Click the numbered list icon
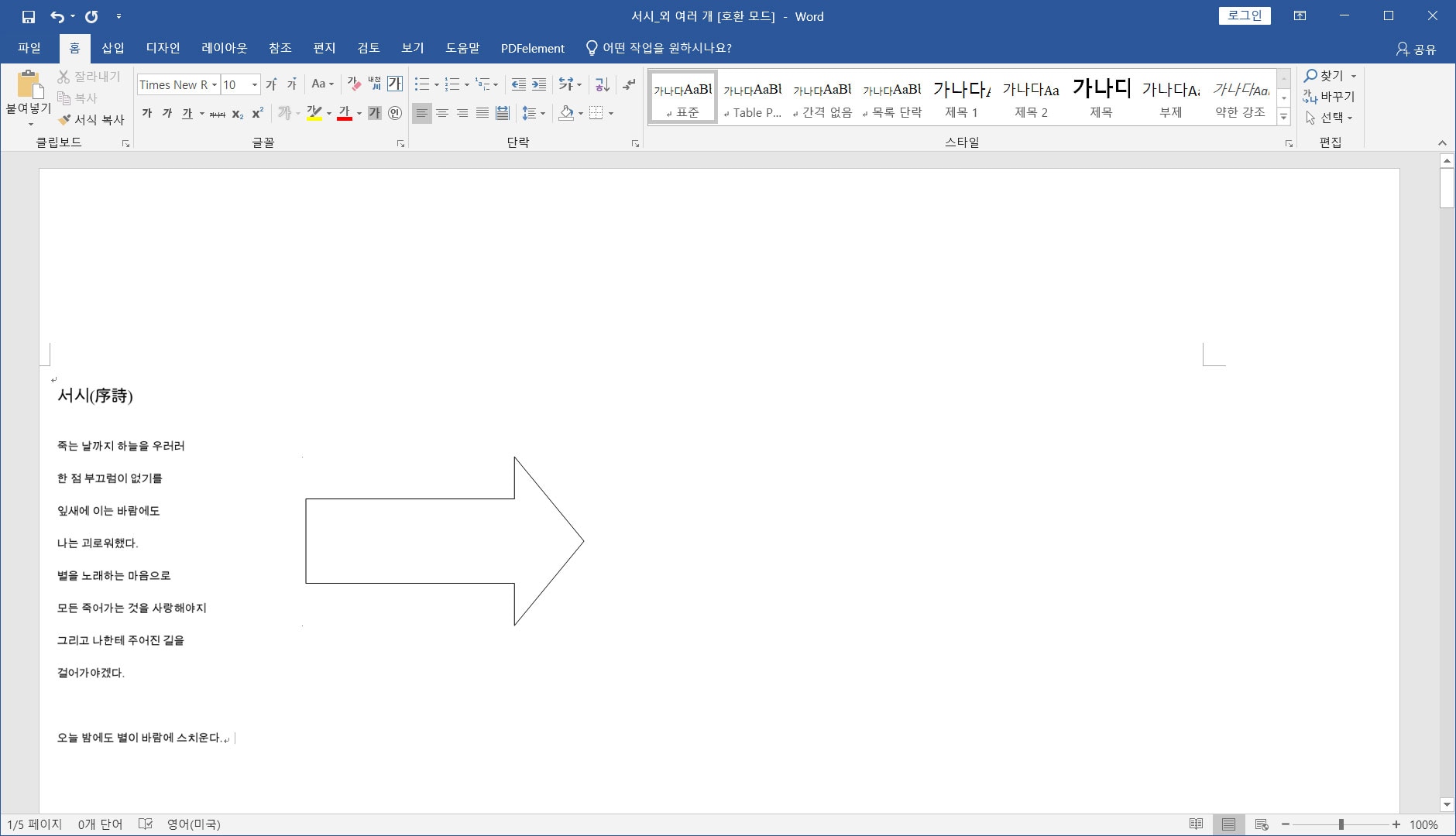 click(452, 84)
